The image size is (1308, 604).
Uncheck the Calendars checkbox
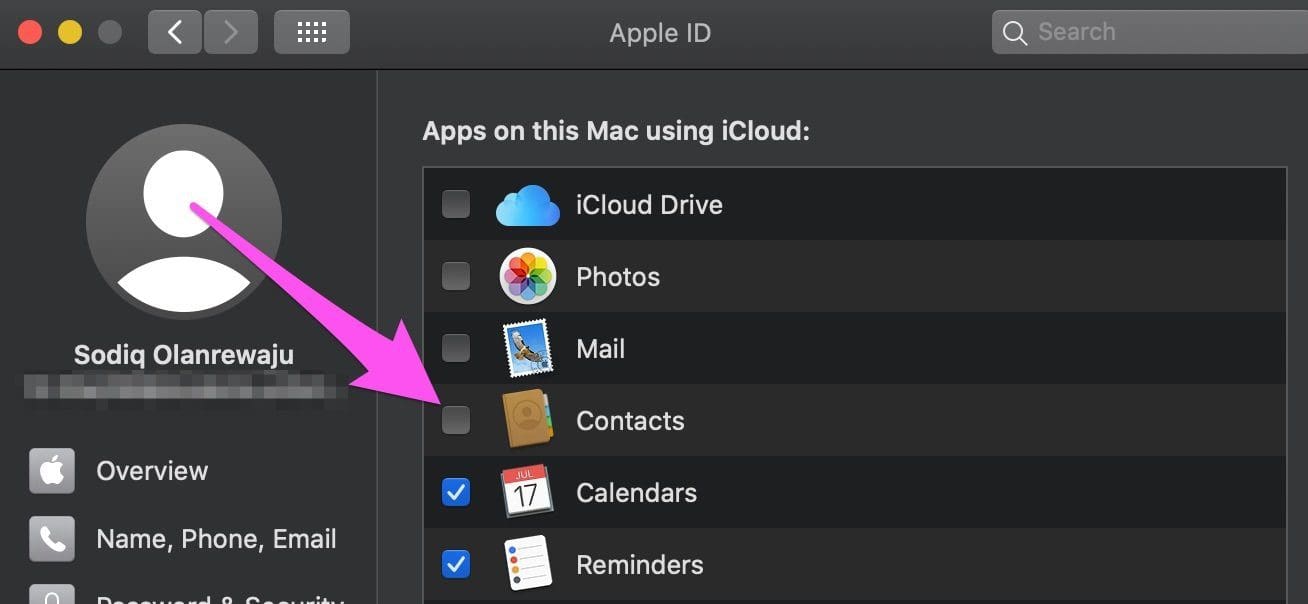pos(456,492)
